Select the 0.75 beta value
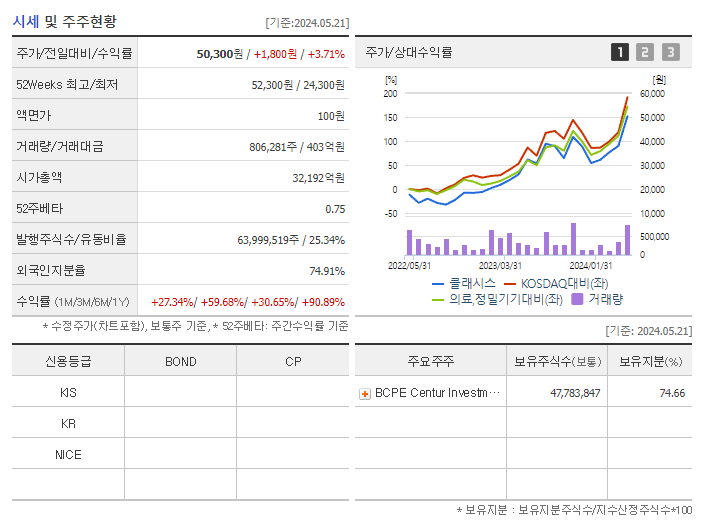The image size is (702, 525). [x=335, y=209]
